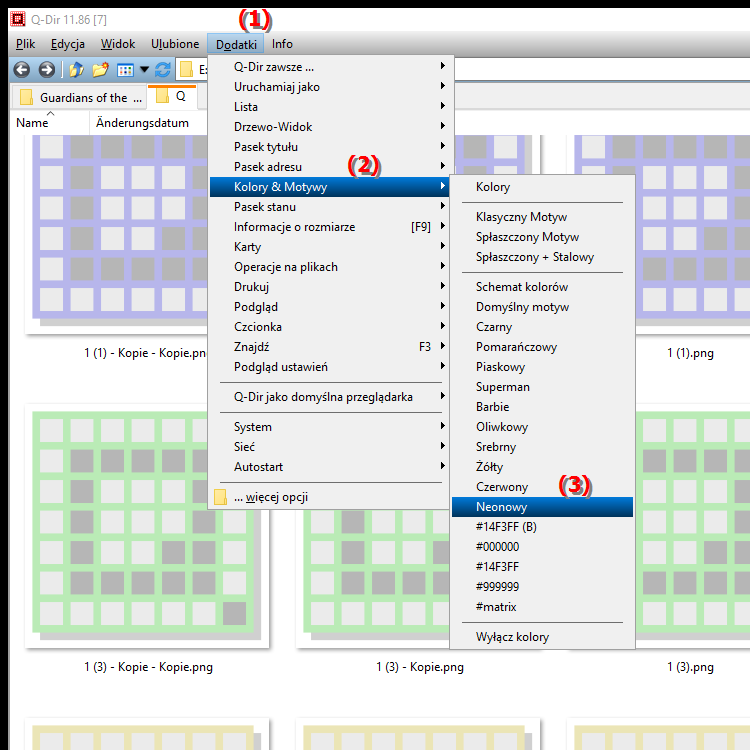
Task: Select Spłaszczony Motyw theme
Action: pyautogui.click(x=542, y=237)
